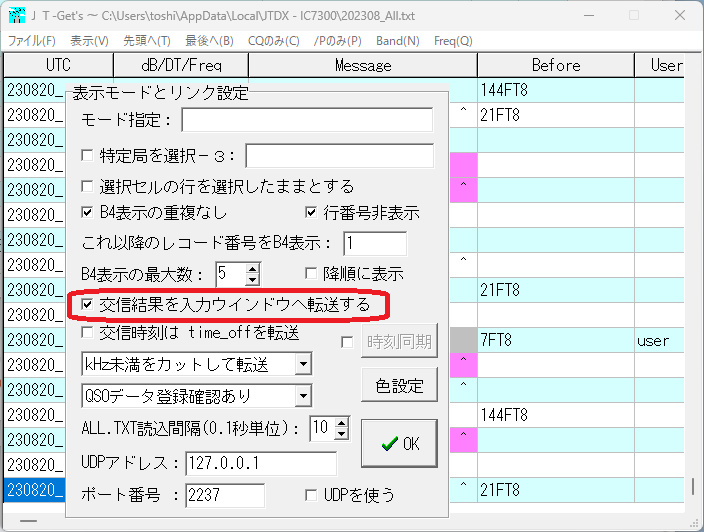Click the 先頭へ(T) menu item

click(x=147, y=41)
